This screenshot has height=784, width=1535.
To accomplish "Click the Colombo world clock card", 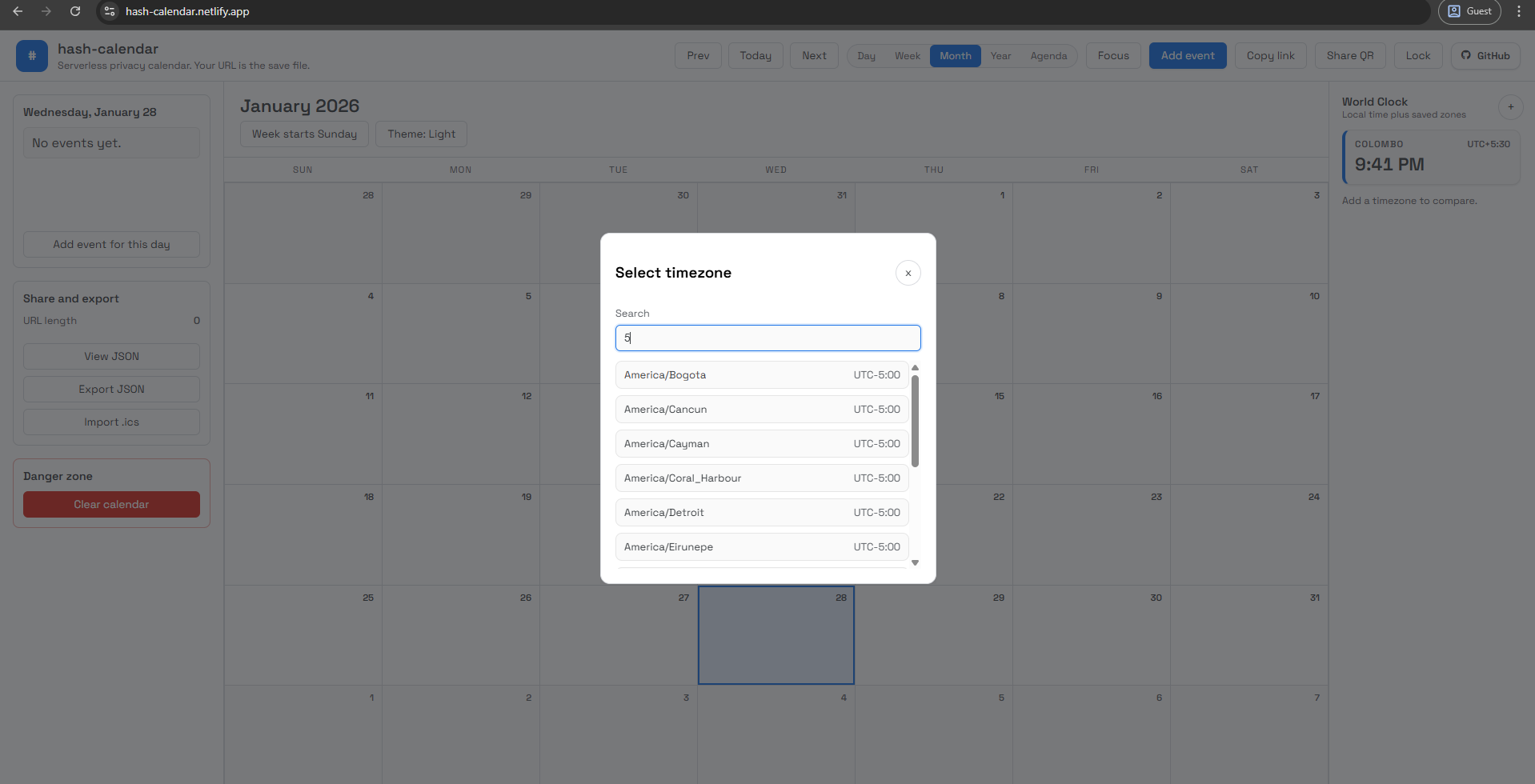I will pyautogui.click(x=1431, y=158).
